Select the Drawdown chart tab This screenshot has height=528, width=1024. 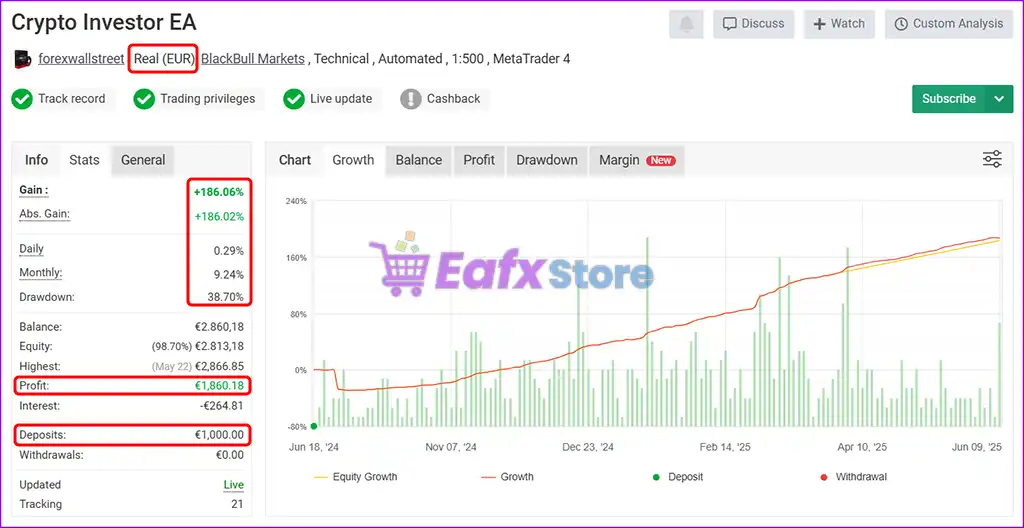pyautogui.click(x=547, y=160)
